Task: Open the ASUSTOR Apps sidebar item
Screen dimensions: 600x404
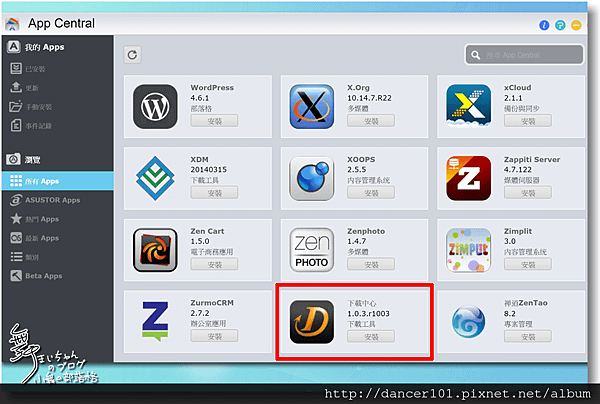Action: click(58, 200)
